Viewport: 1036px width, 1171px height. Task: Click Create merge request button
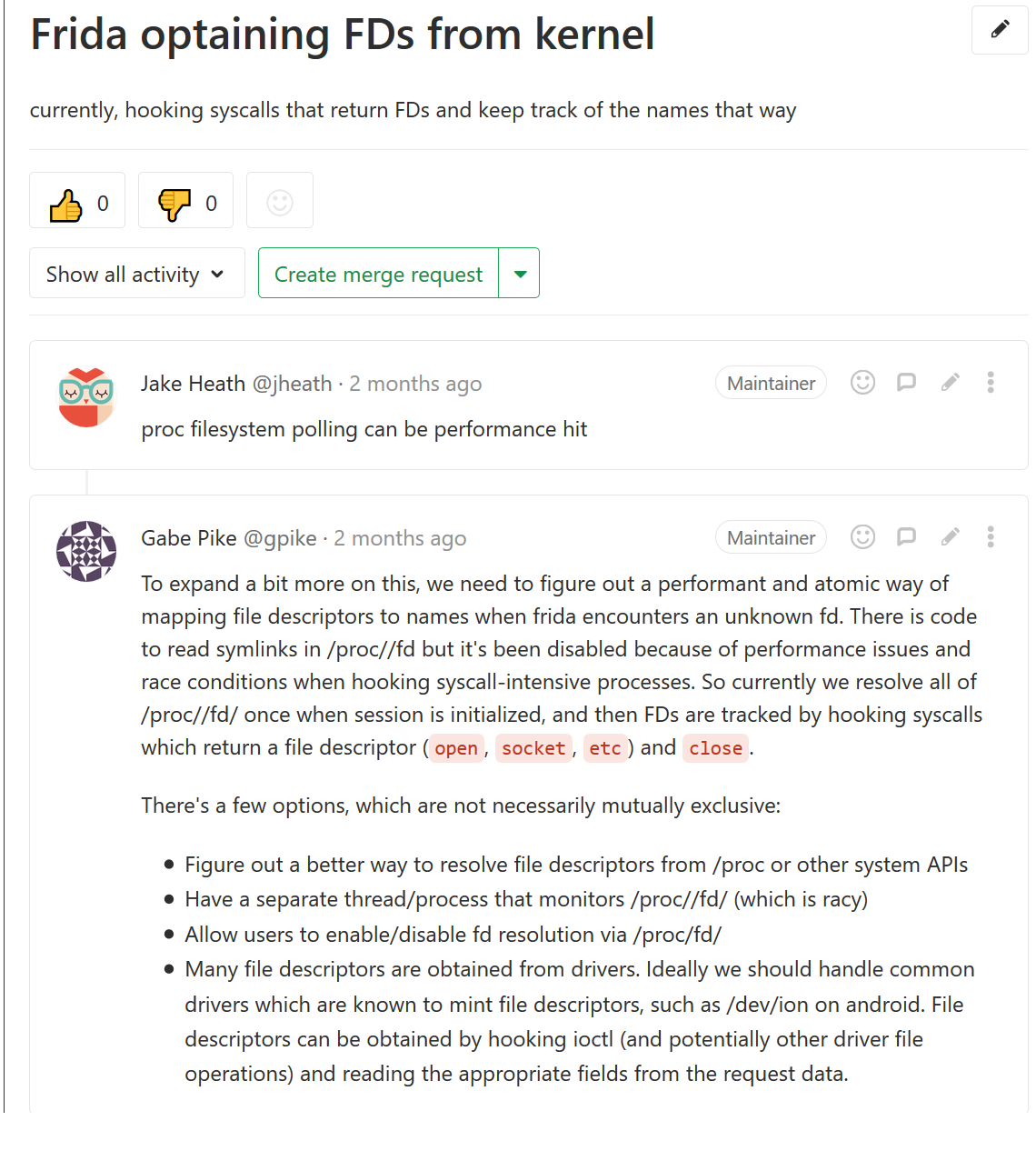378,273
